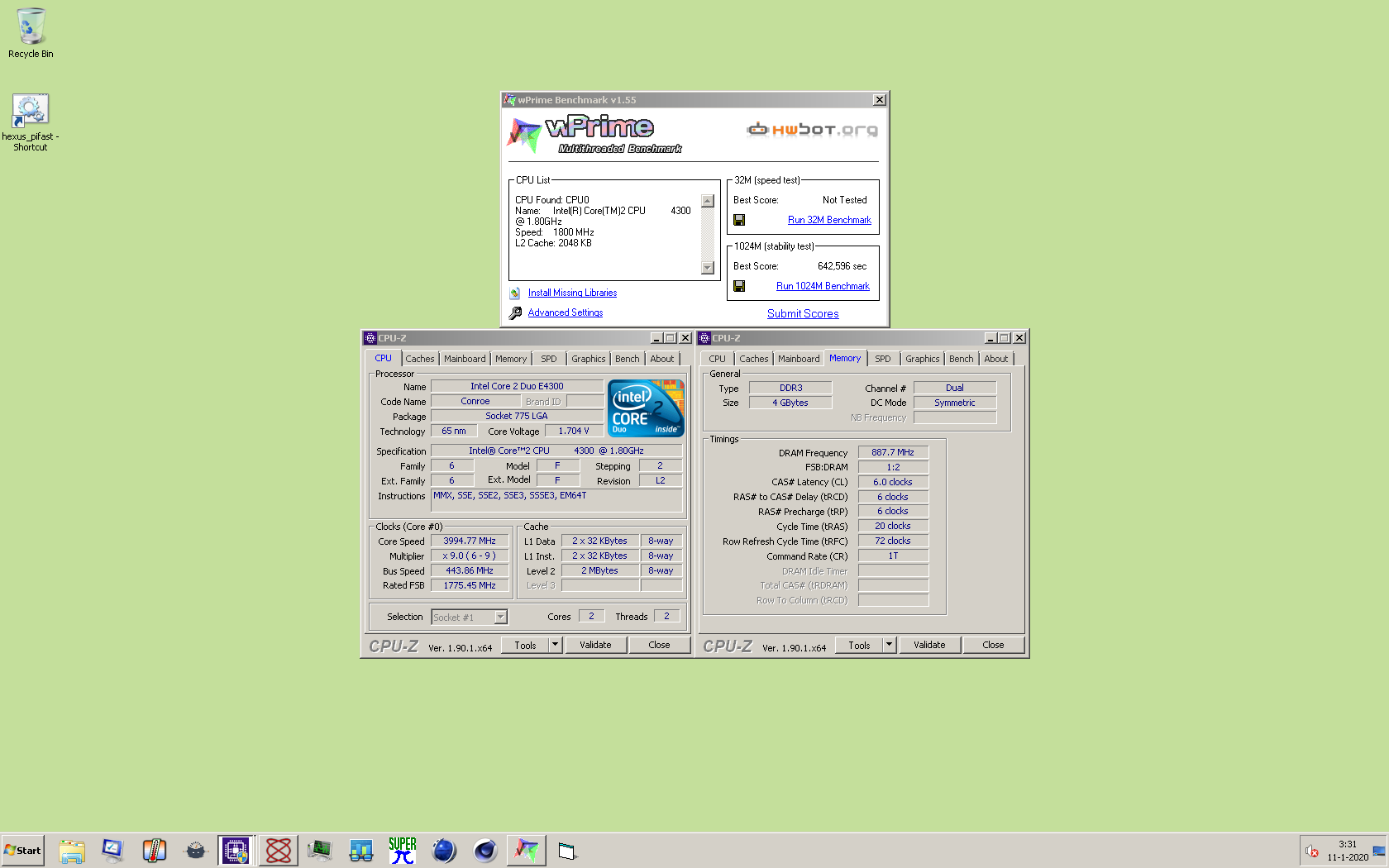1389x868 pixels.
Task: Click Close button in right CPU-Z
Action: point(993,645)
